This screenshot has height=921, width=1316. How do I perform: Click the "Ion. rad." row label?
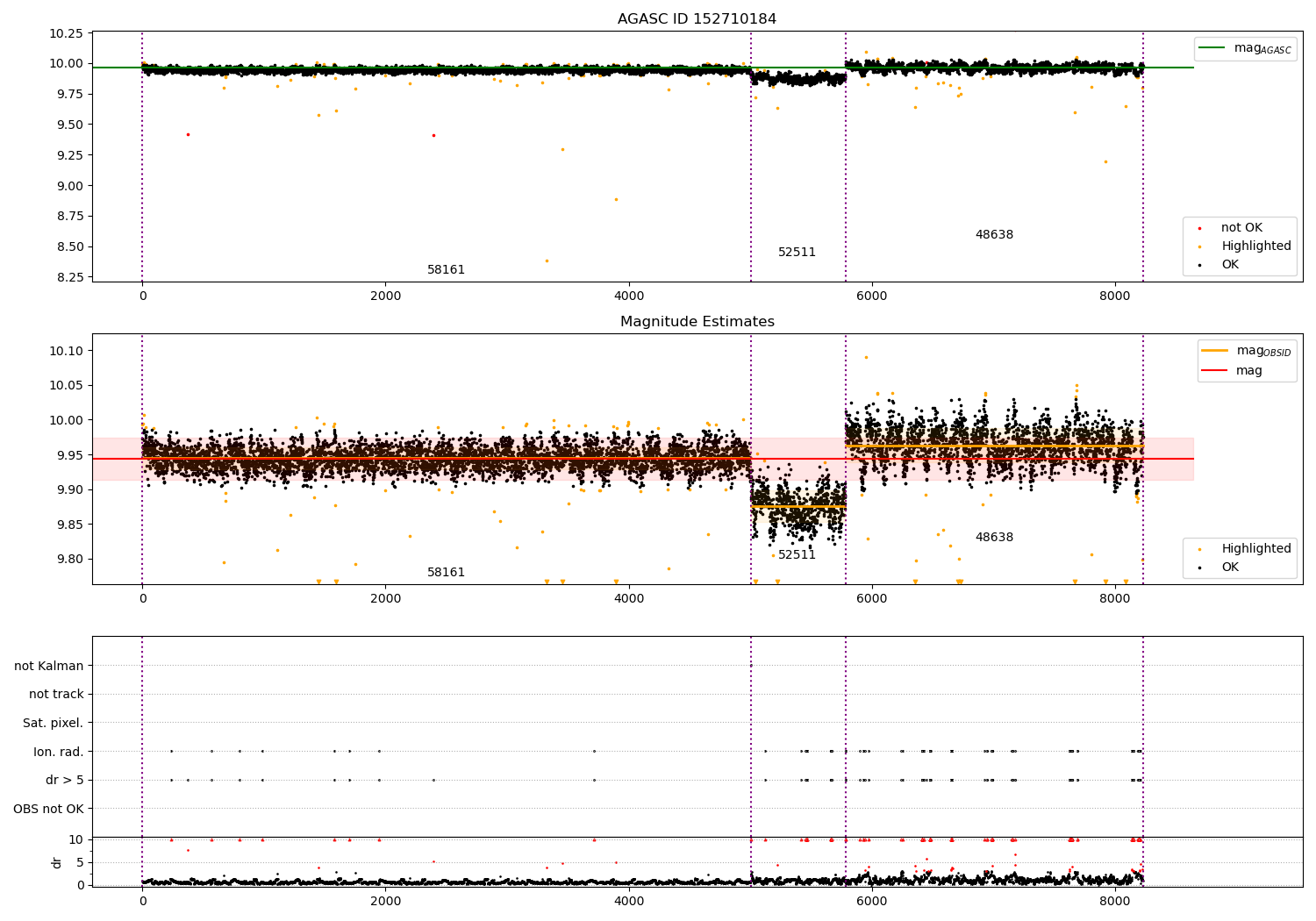tap(59, 752)
